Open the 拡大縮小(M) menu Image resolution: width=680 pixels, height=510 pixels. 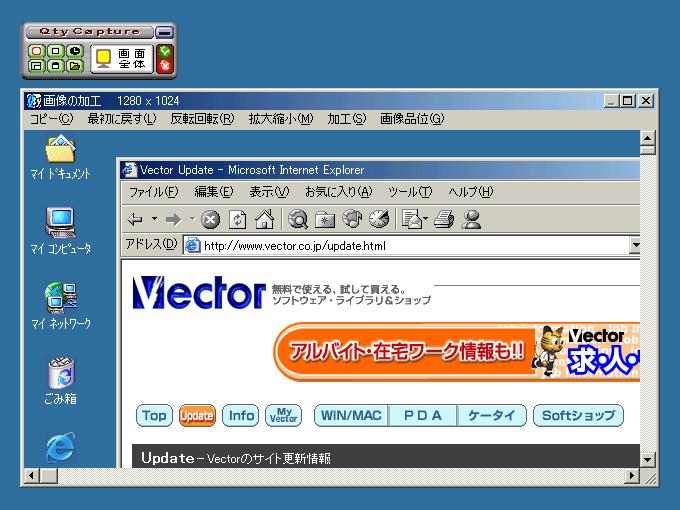pyautogui.click(x=281, y=119)
